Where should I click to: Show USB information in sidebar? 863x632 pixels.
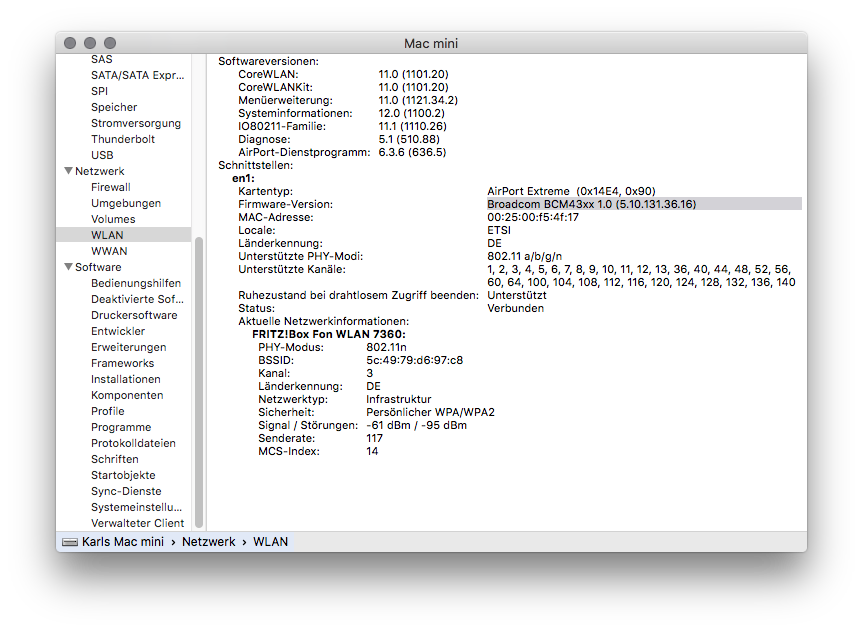(102, 155)
